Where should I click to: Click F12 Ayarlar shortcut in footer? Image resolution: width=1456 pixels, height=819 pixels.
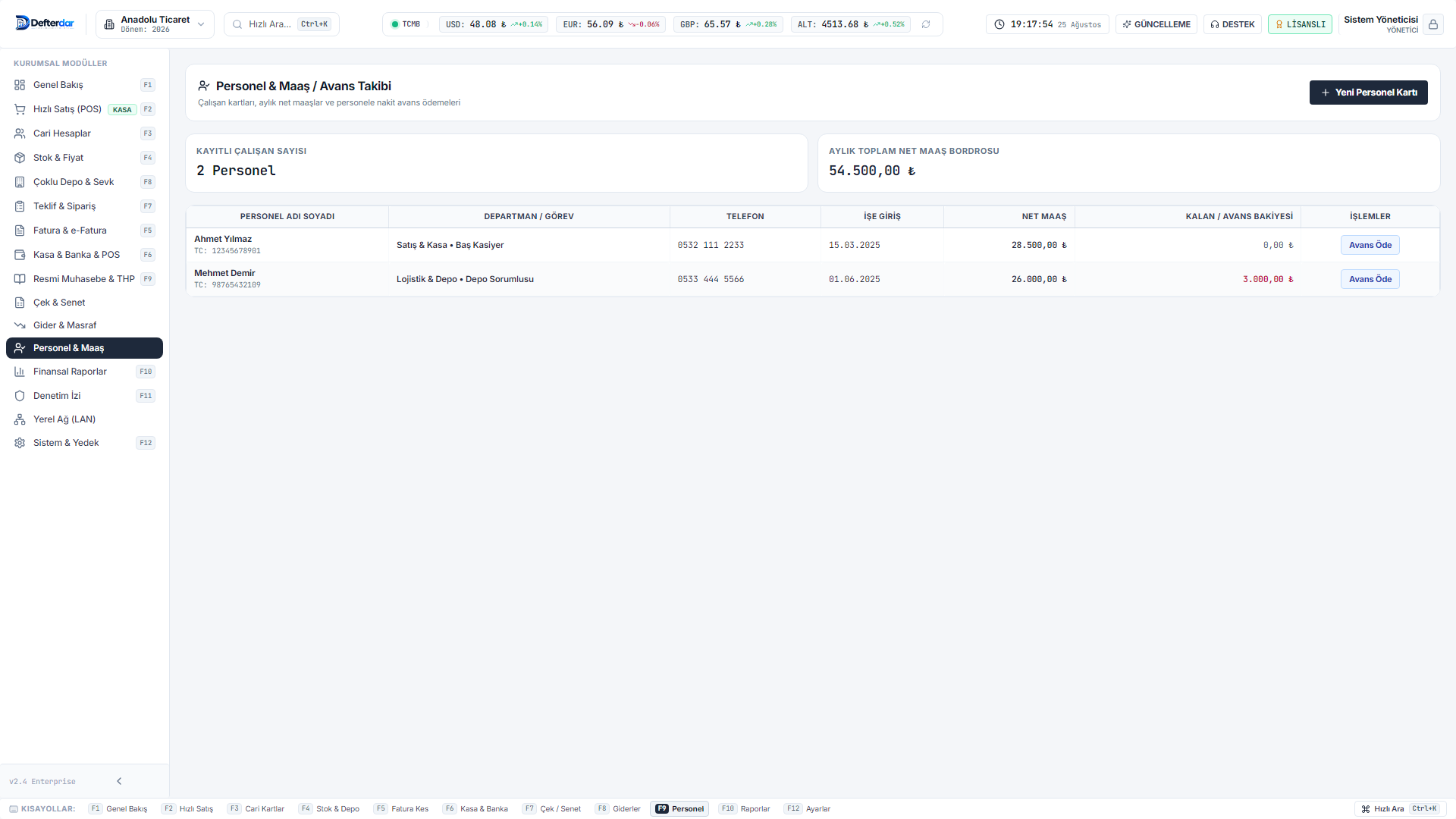pyautogui.click(x=808, y=809)
